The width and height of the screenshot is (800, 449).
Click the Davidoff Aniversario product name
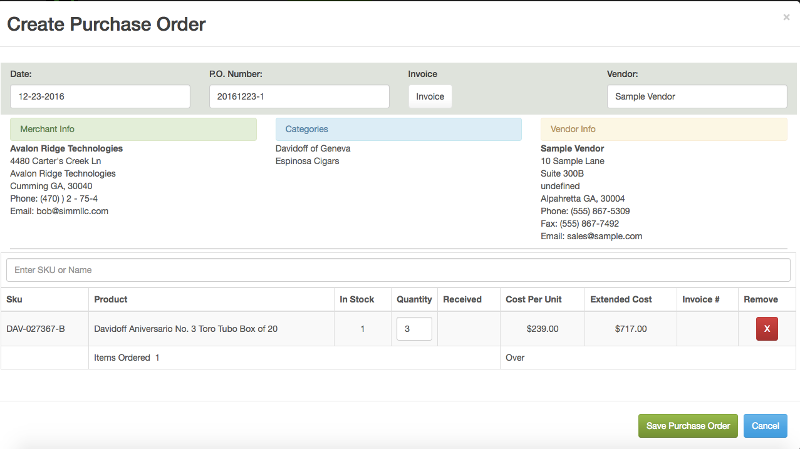[x=185, y=328]
